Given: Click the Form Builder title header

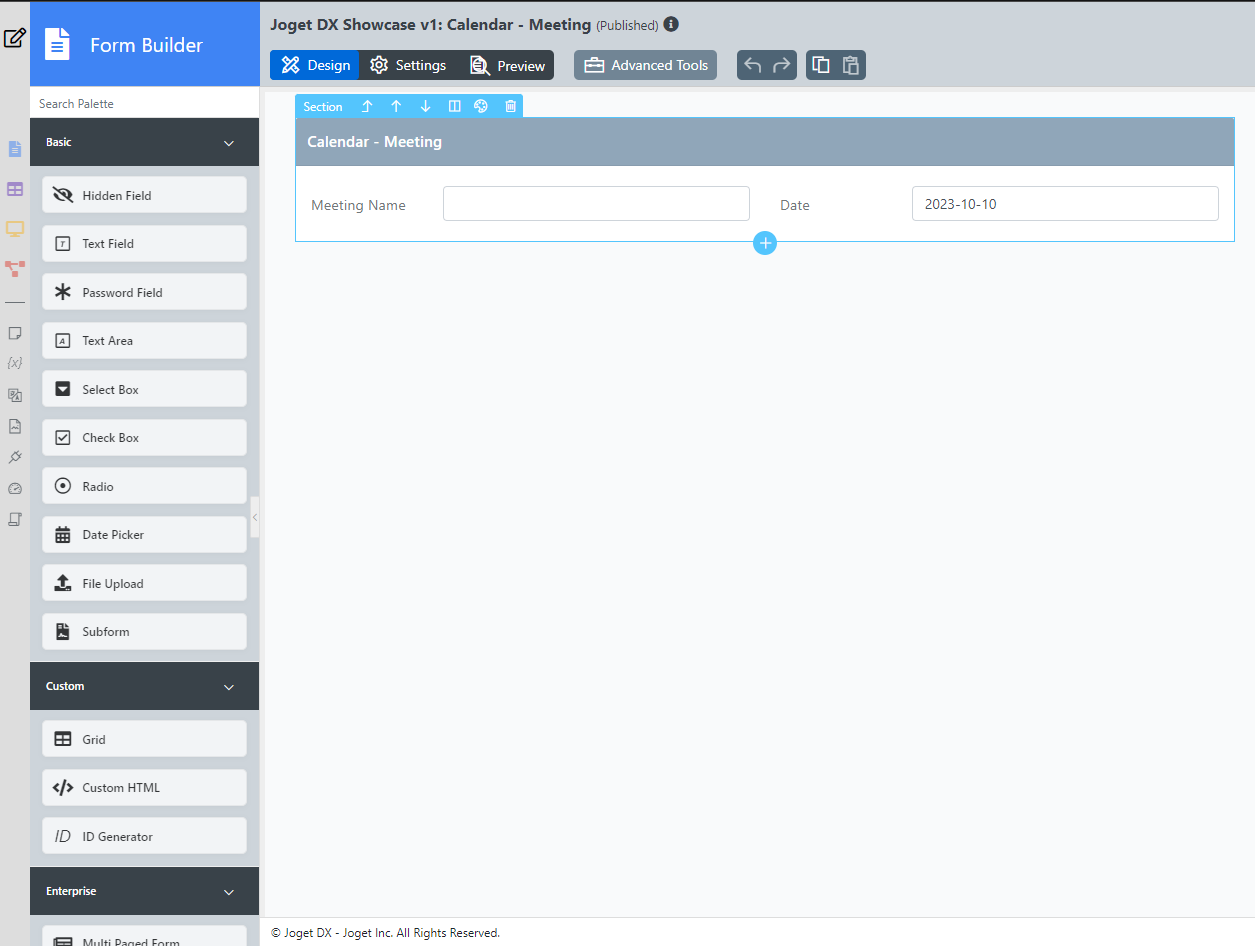Looking at the screenshot, I should click(146, 45).
